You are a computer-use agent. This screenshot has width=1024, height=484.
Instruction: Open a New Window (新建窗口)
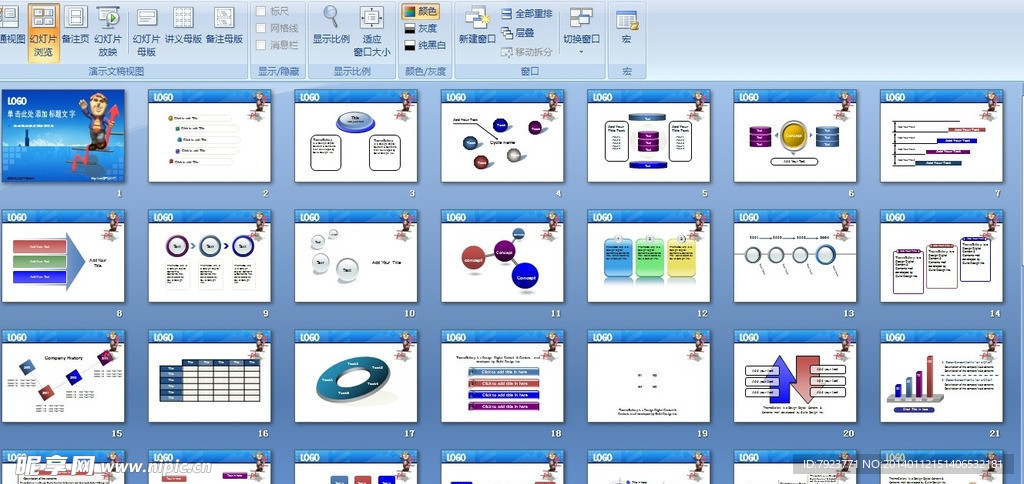477,26
